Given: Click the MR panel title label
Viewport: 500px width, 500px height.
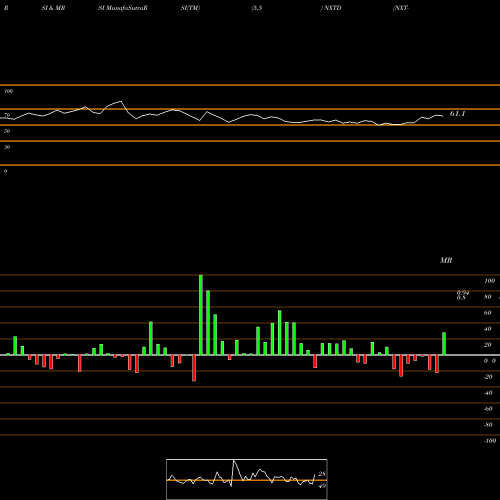Looking at the screenshot, I should click(446, 260).
